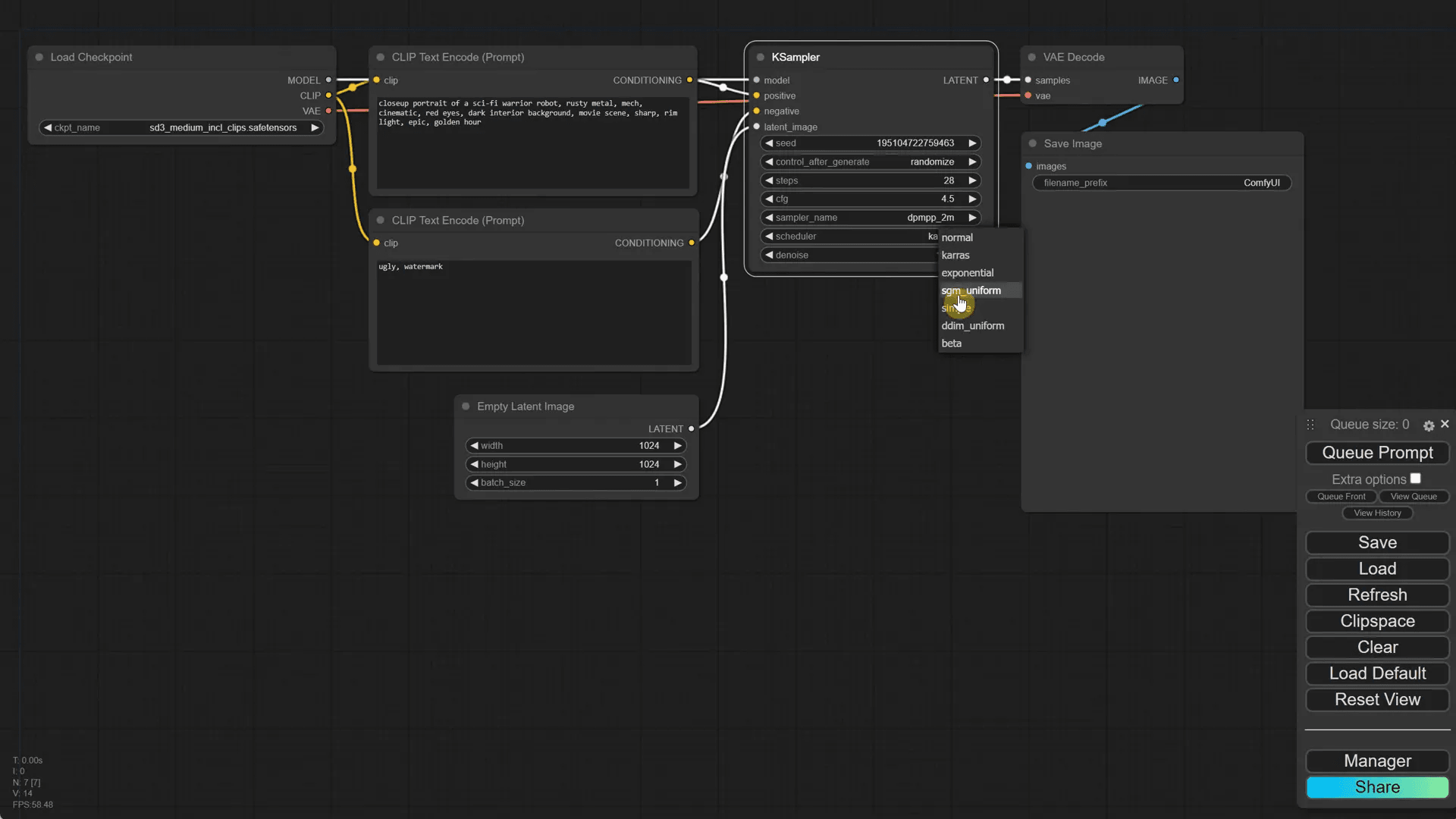Toggle collapse on the negative CLIP Text Encode node

[x=380, y=221]
